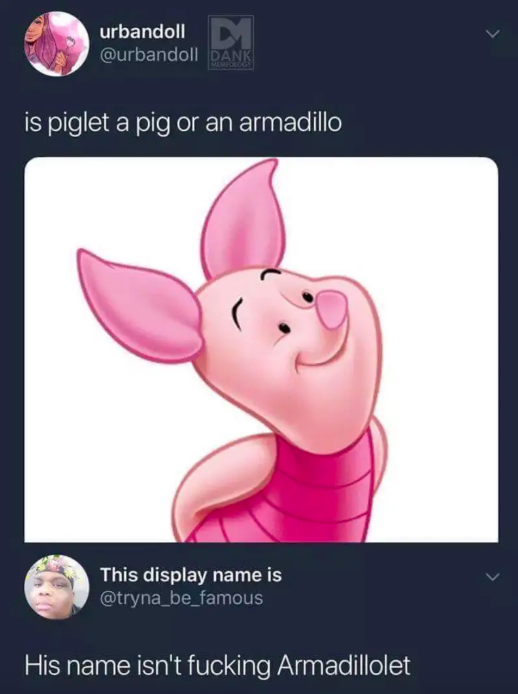The width and height of the screenshot is (518, 694).
Task: Click Piglet's pink snout in the image
Action: click(332, 308)
